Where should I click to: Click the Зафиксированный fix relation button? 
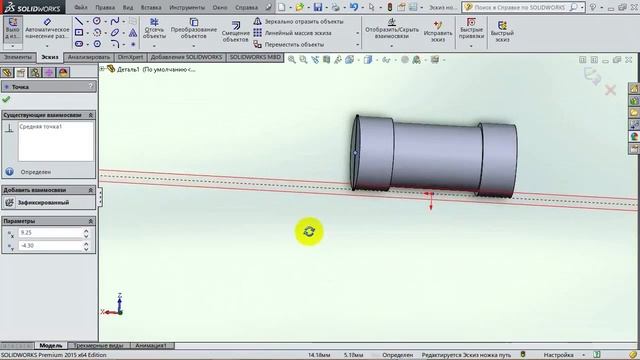click(x=37, y=202)
